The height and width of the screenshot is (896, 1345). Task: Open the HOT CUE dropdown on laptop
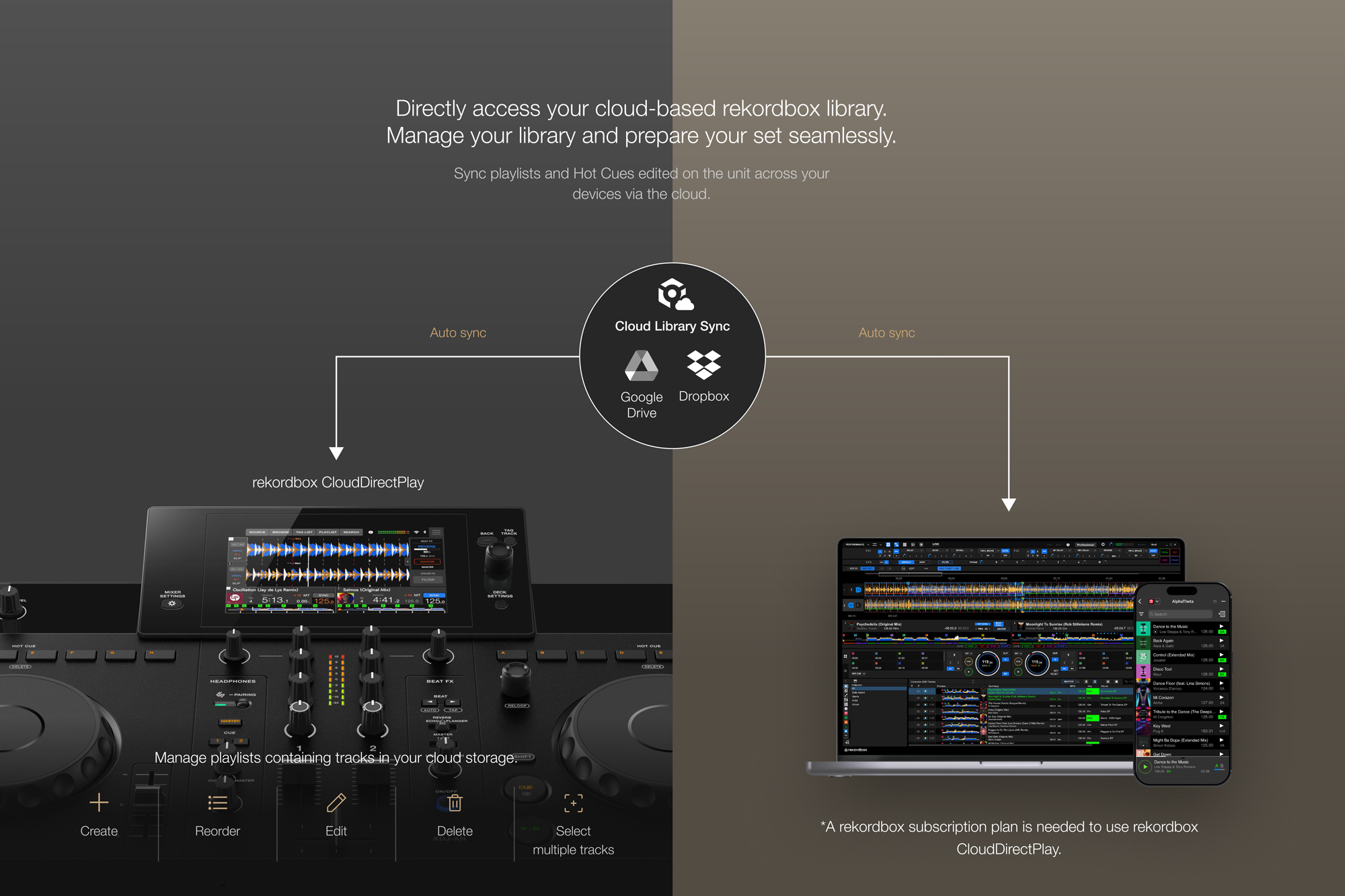coord(858,674)
